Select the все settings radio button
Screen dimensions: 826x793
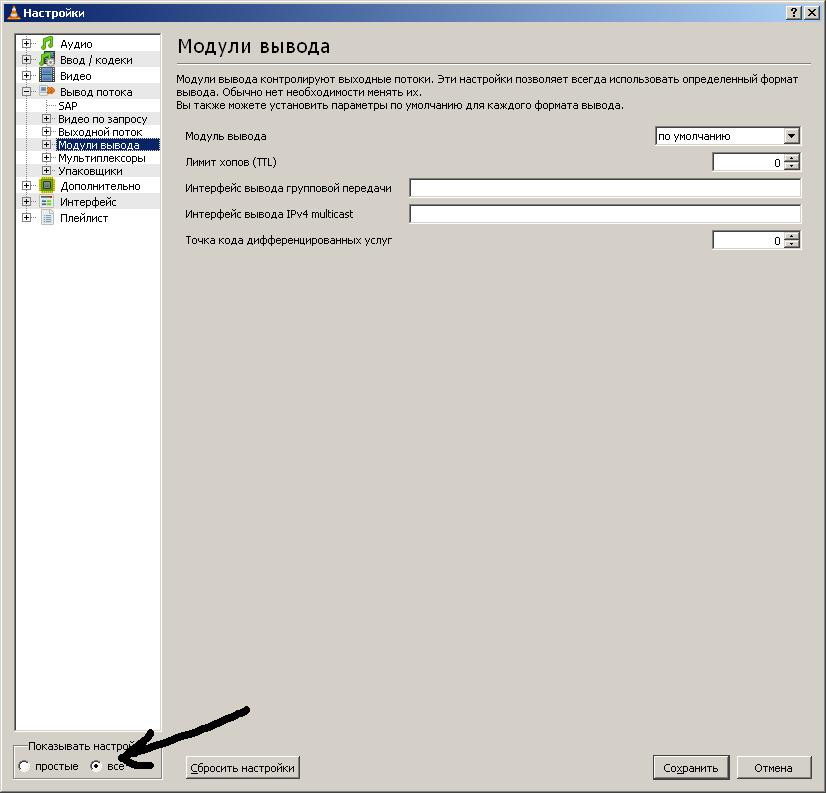click(96, 766)
